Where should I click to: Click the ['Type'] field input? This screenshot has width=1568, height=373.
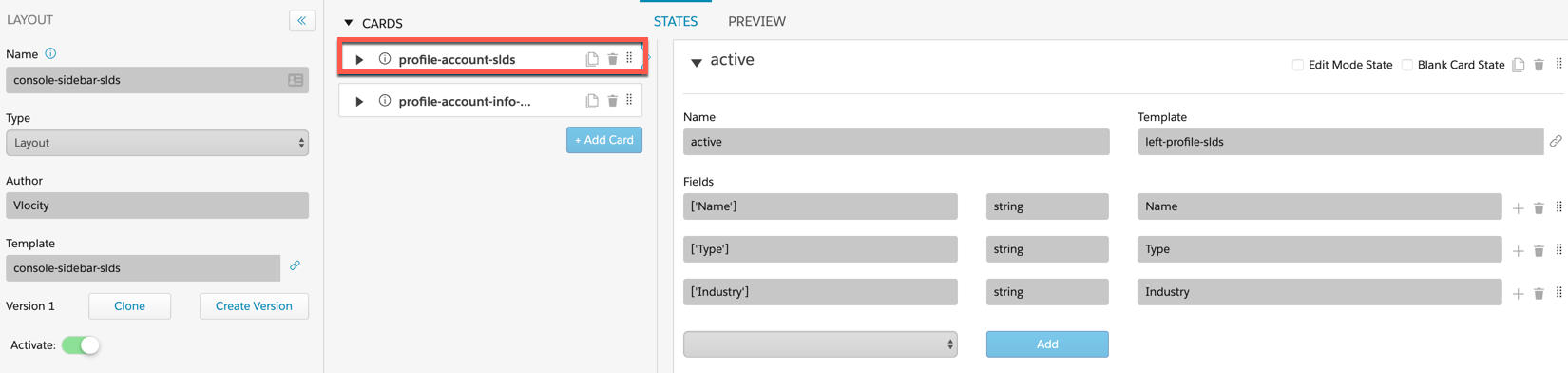(820, 249)
